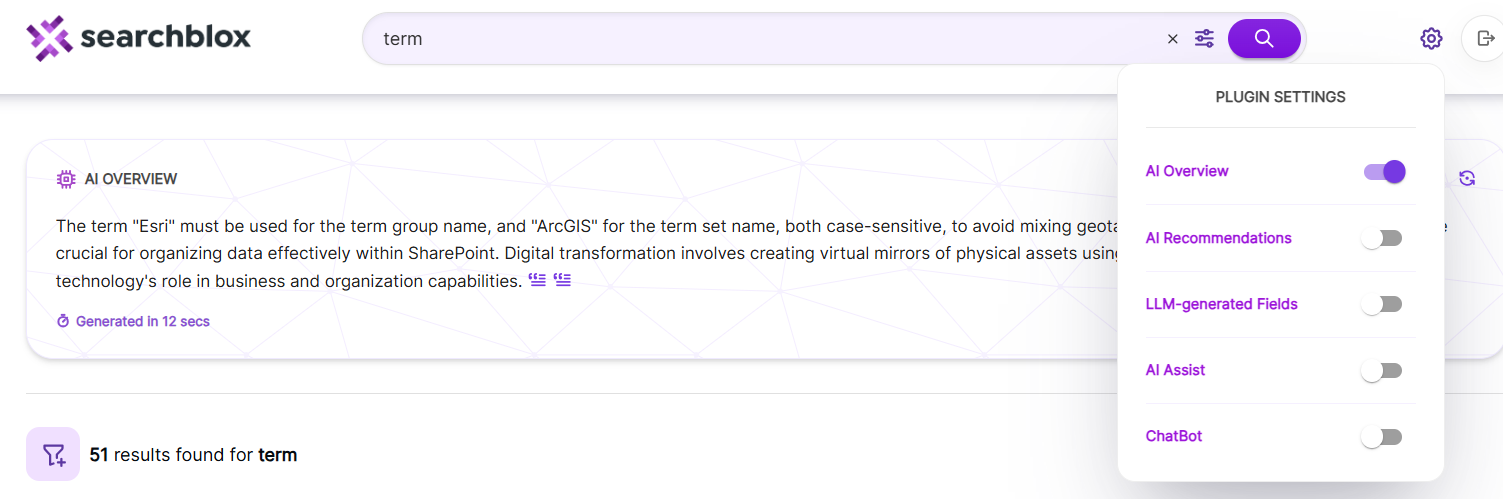Clear the search query with X icon
Screen dimensions: 1503x499
[1173, 39]
